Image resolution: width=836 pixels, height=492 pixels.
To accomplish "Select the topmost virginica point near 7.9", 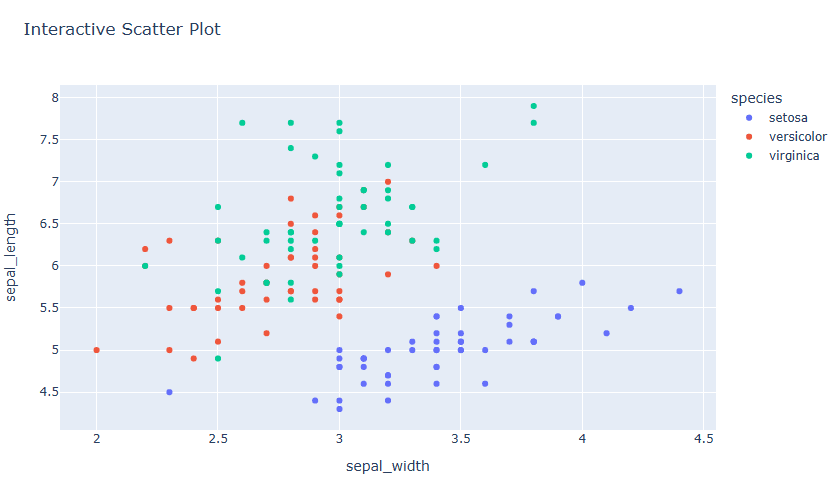I will click(534, 106).
